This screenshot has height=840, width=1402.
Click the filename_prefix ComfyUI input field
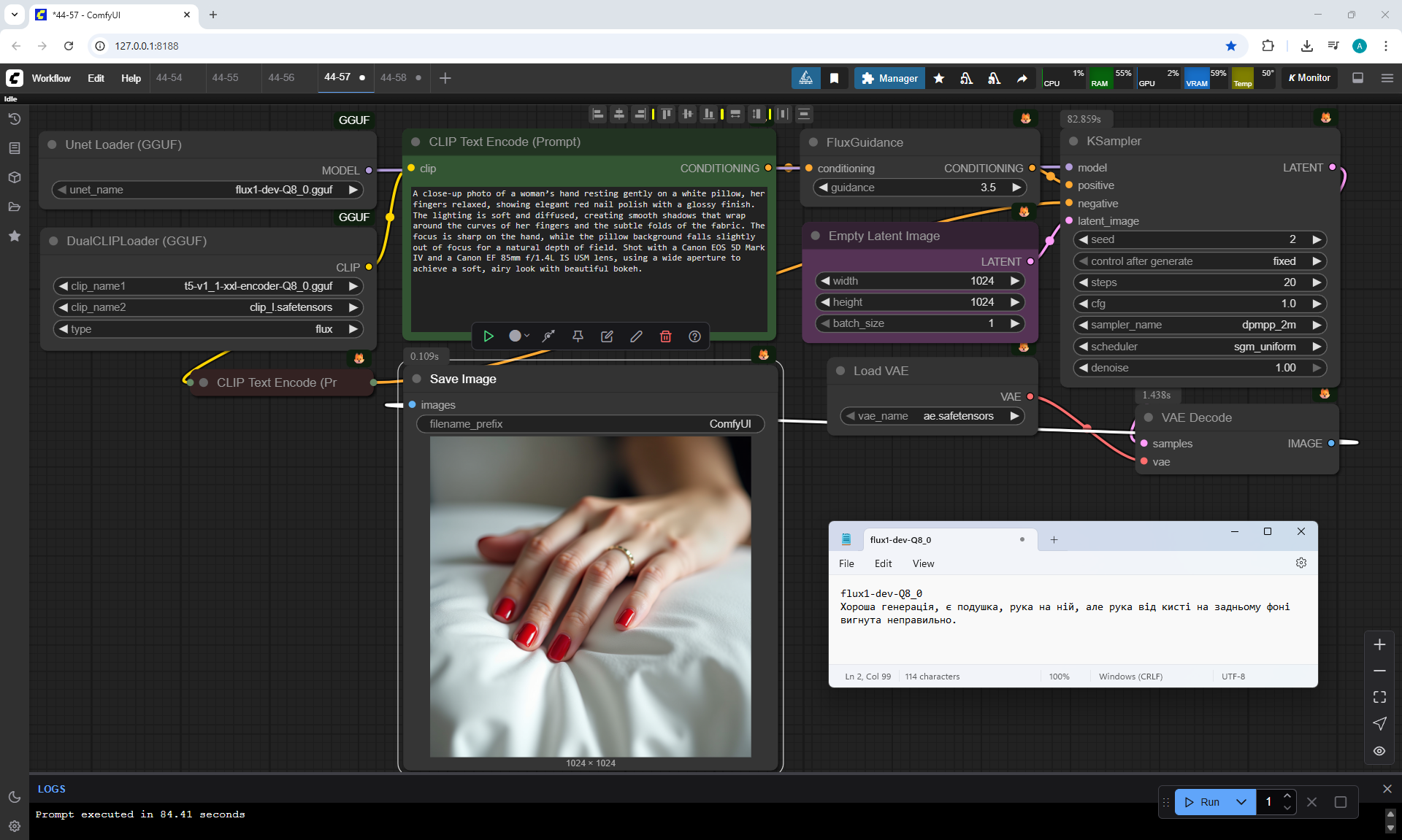coord(589,424)
